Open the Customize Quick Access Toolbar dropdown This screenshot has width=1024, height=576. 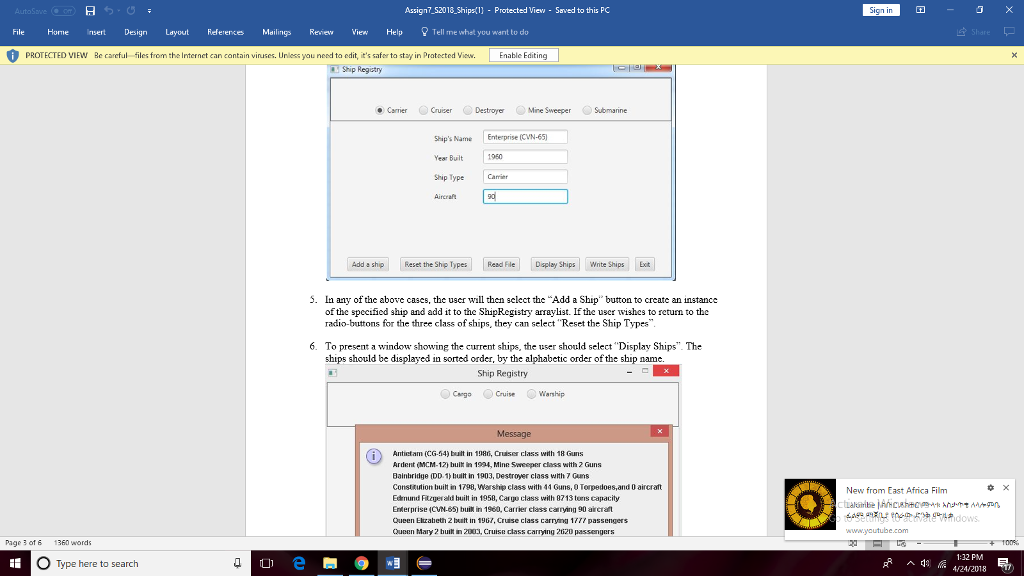pyautogui.click(x=149, y=10)
